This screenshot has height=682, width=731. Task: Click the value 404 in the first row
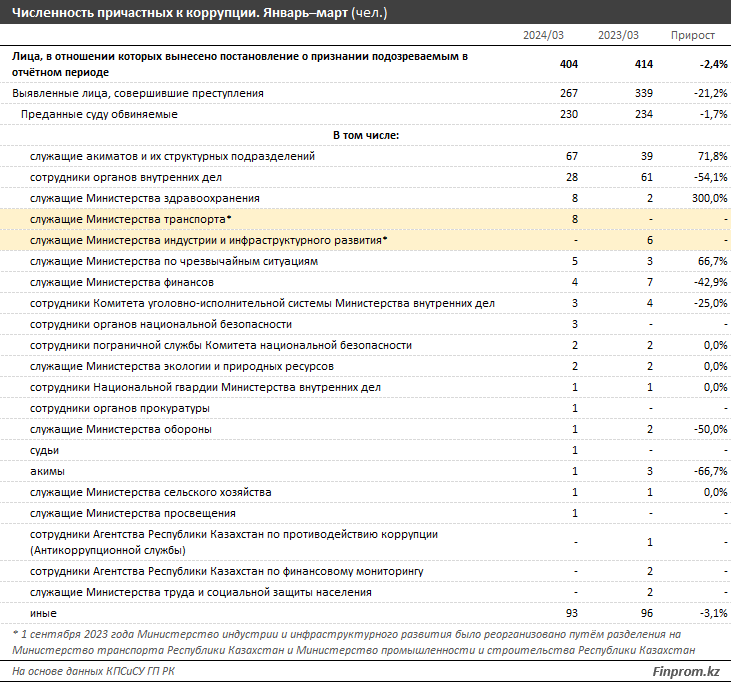point(568,64)
